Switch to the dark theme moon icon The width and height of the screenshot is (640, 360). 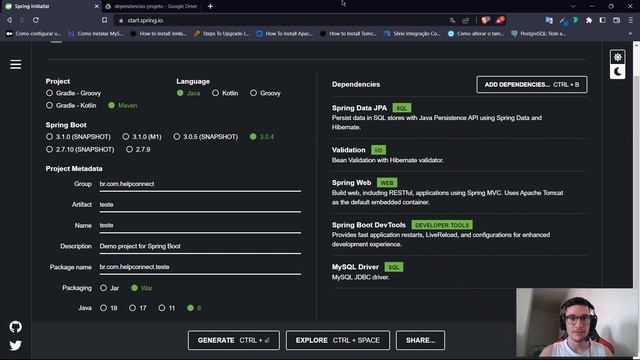(x=618, y=72)
